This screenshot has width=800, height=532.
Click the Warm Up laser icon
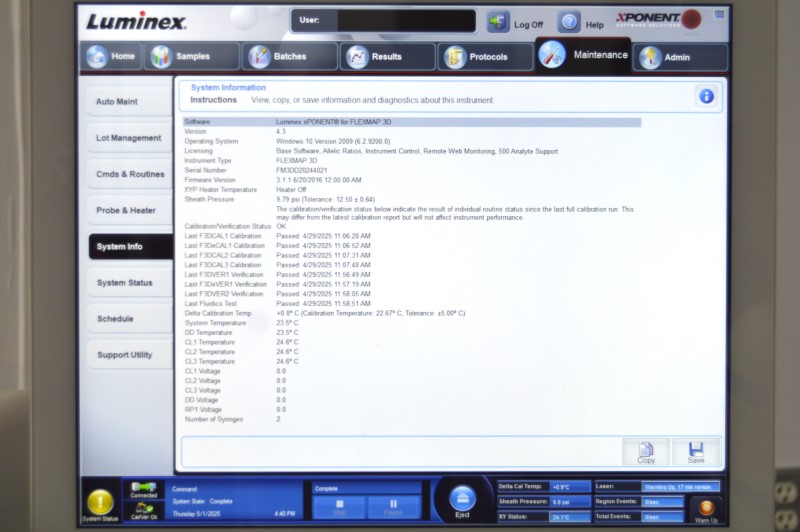(x=706, y=510)
